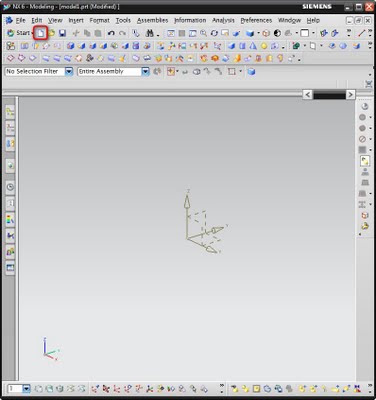Click the yellow sphere icon in second toolbar
Image resolution: width=376 pixels, height=400 pixels.
(264, 46)
